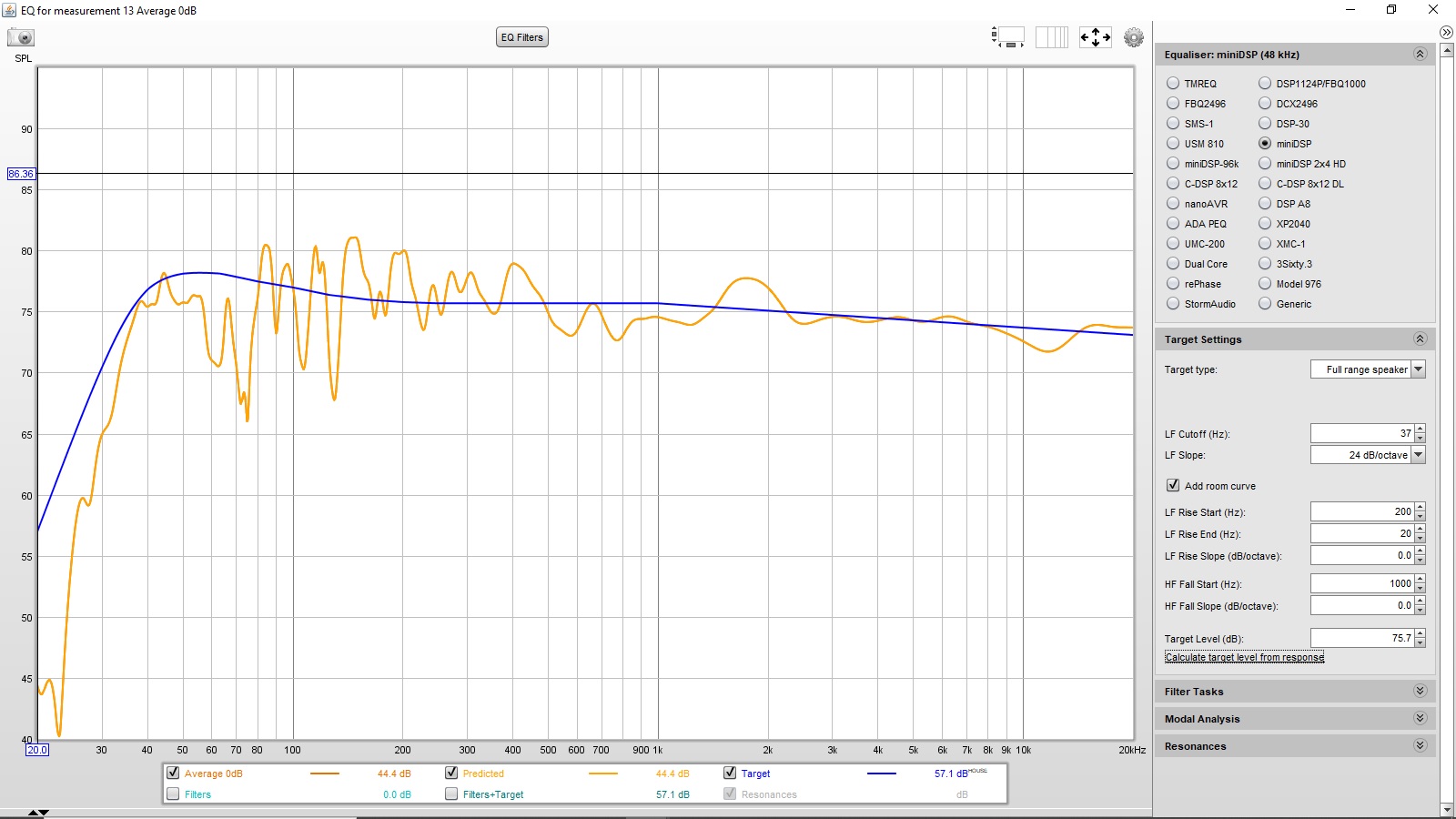This screenshot has width=1456, height=819.
Task: Toggle Add room curve checkbox
Action: pos(1173,485)
